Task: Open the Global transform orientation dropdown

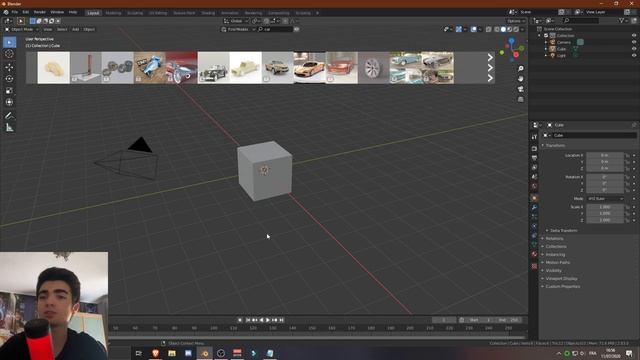Action: click(x=236, y=21)
